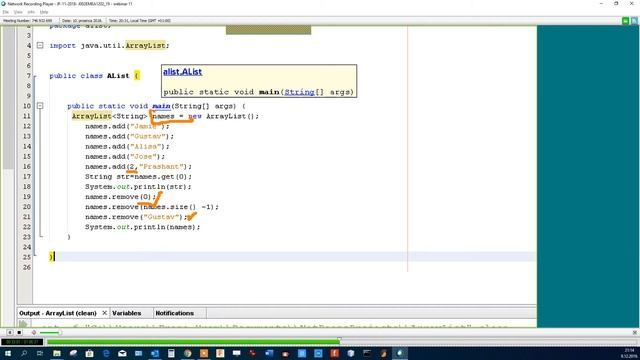Open the Help menu

44,12
